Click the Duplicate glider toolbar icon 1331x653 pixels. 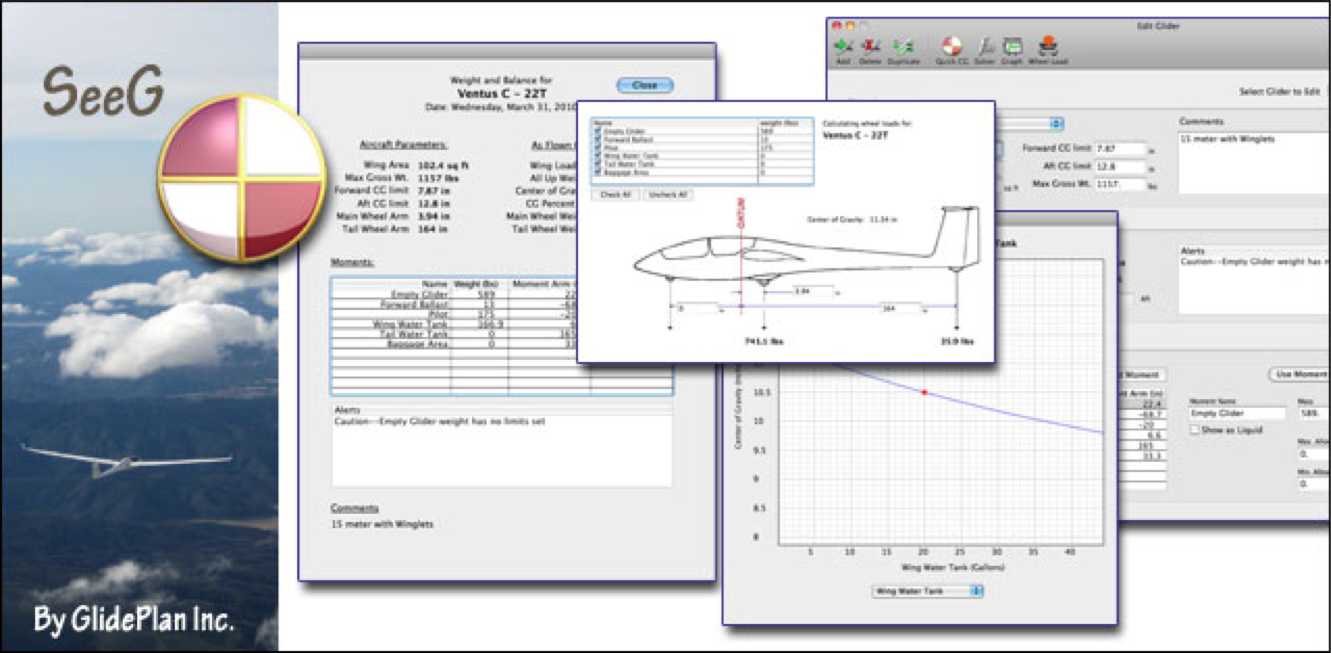[904, 46]
